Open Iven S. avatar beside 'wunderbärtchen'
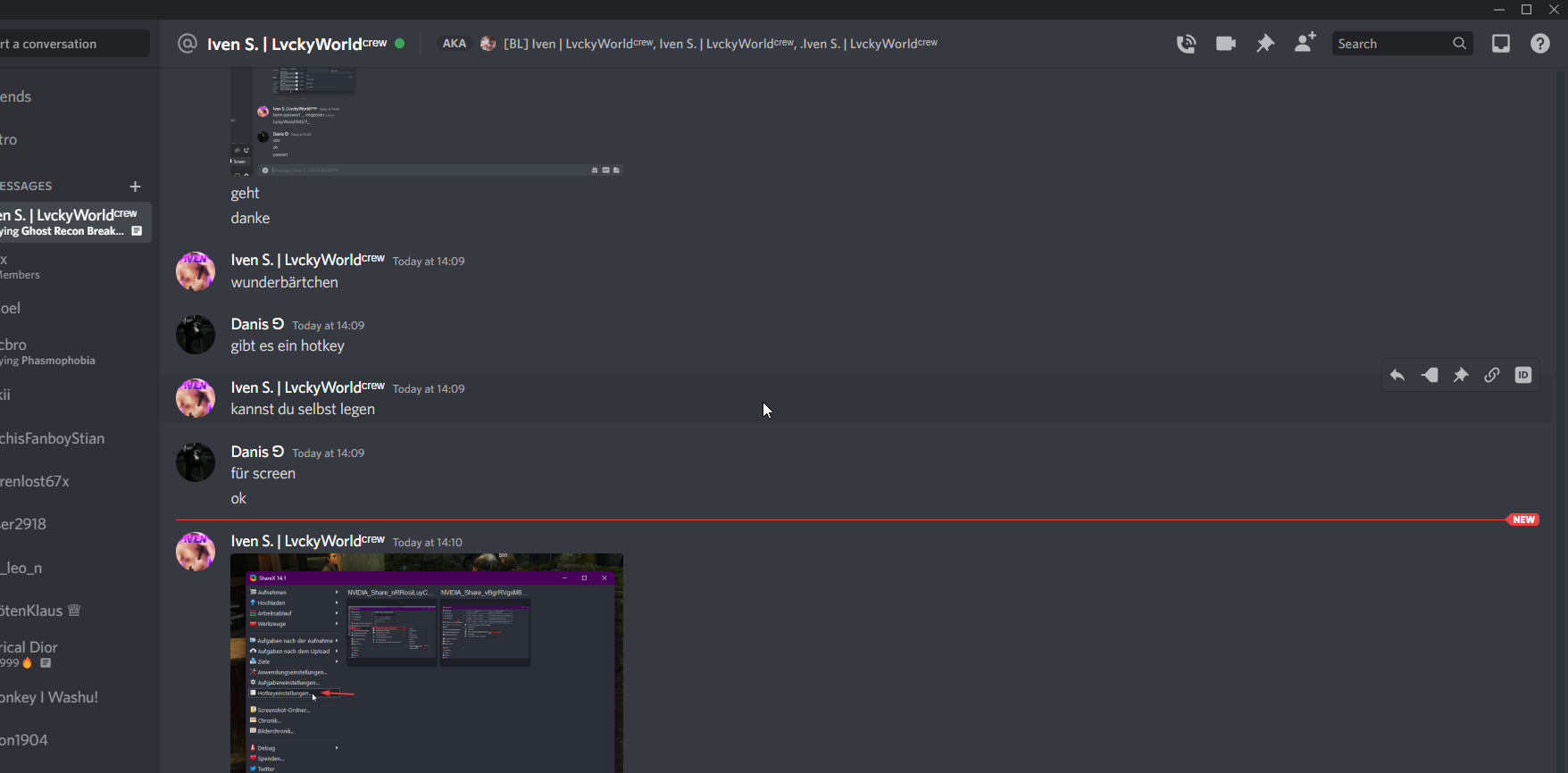The image size is (1568, 773). coord(196,271)
